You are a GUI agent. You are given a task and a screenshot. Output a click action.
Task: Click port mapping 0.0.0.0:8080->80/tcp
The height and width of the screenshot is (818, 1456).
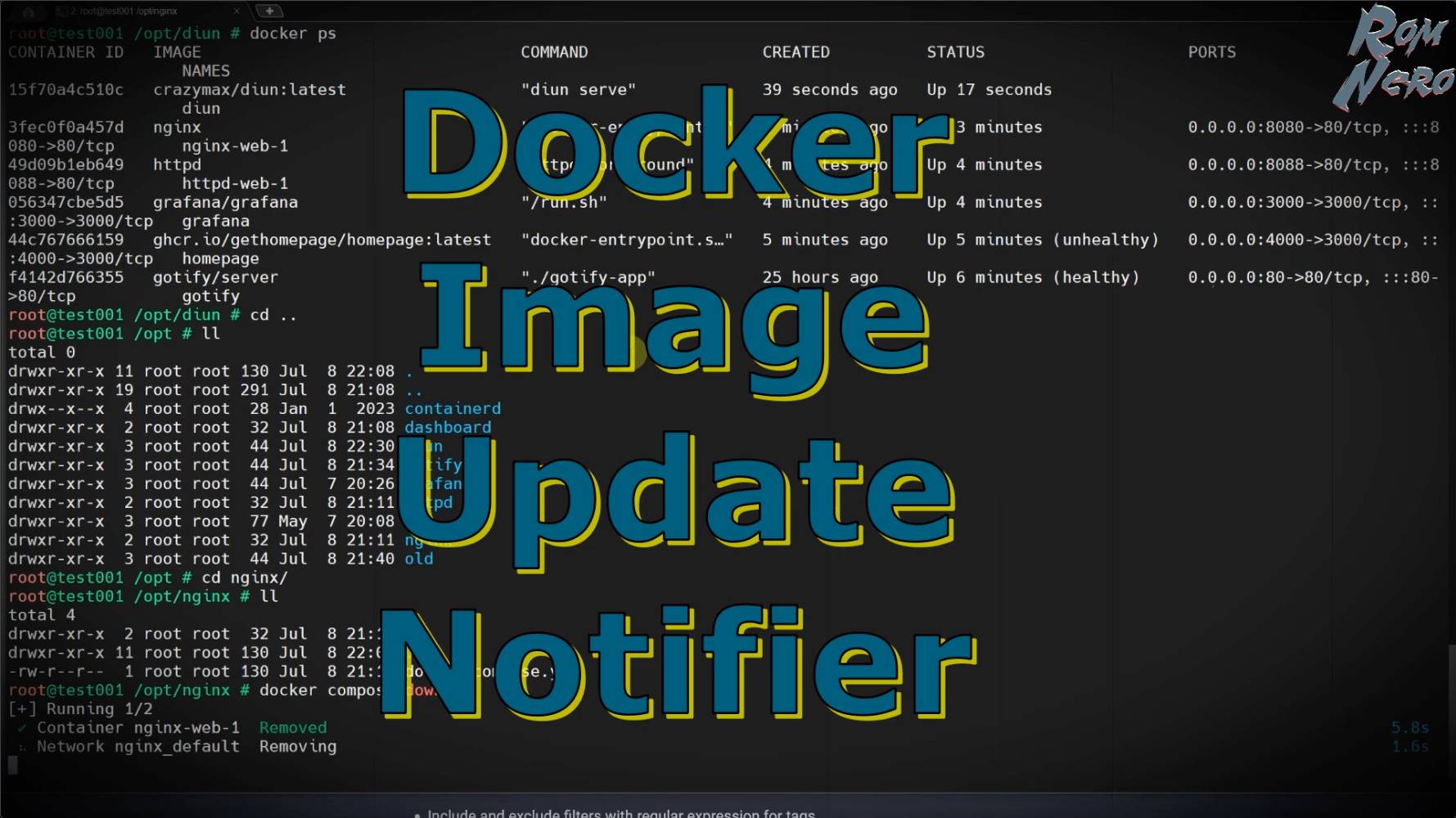click(1285, 128)
